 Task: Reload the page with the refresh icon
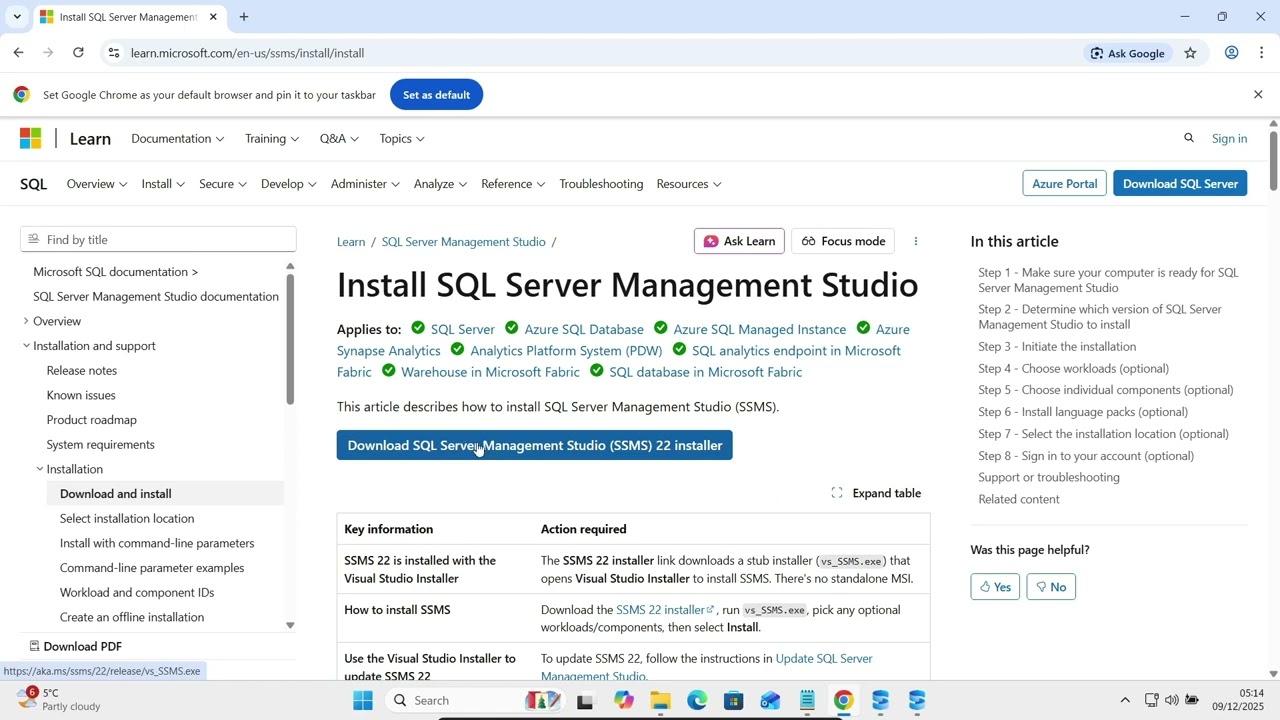click(78, 53)
